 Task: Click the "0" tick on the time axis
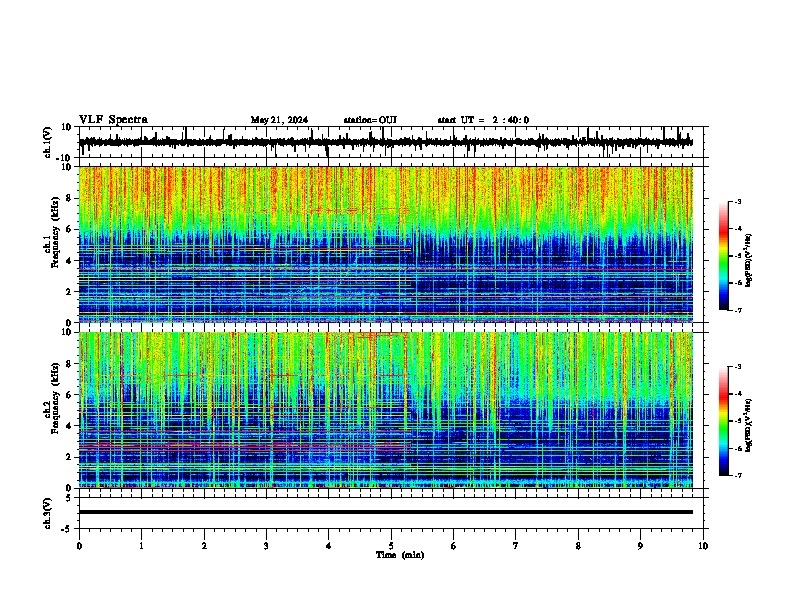point(79,546)
